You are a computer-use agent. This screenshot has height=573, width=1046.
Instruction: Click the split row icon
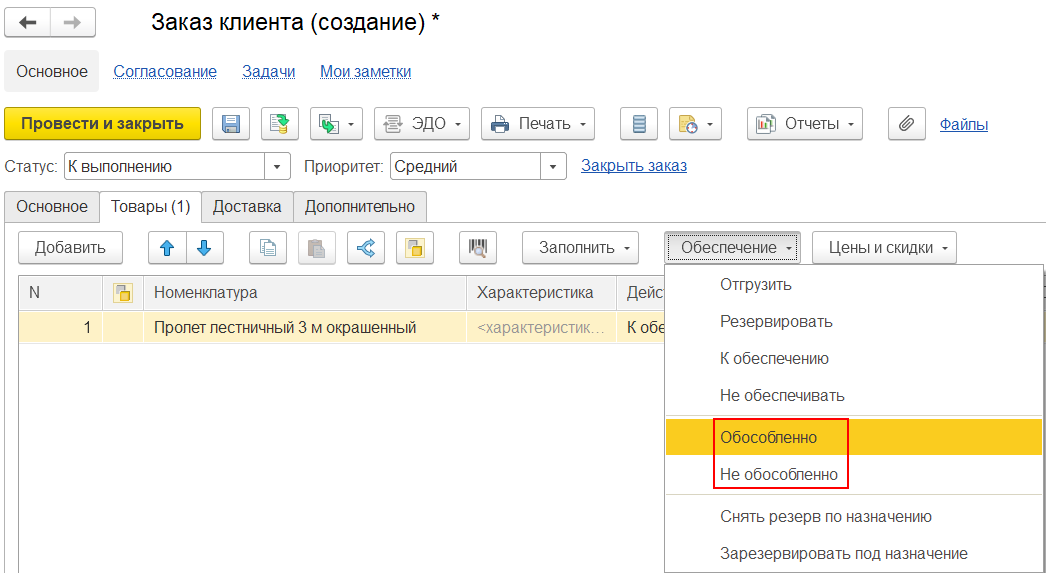coord(366,248)
